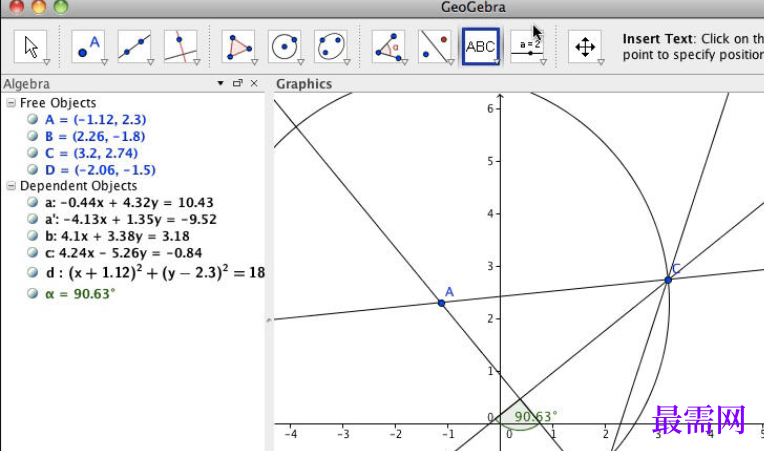Select line c: 4.24x - 5.26y = -0.84
The width and height of the screenshot is (764, 451).
pos(123,253)
